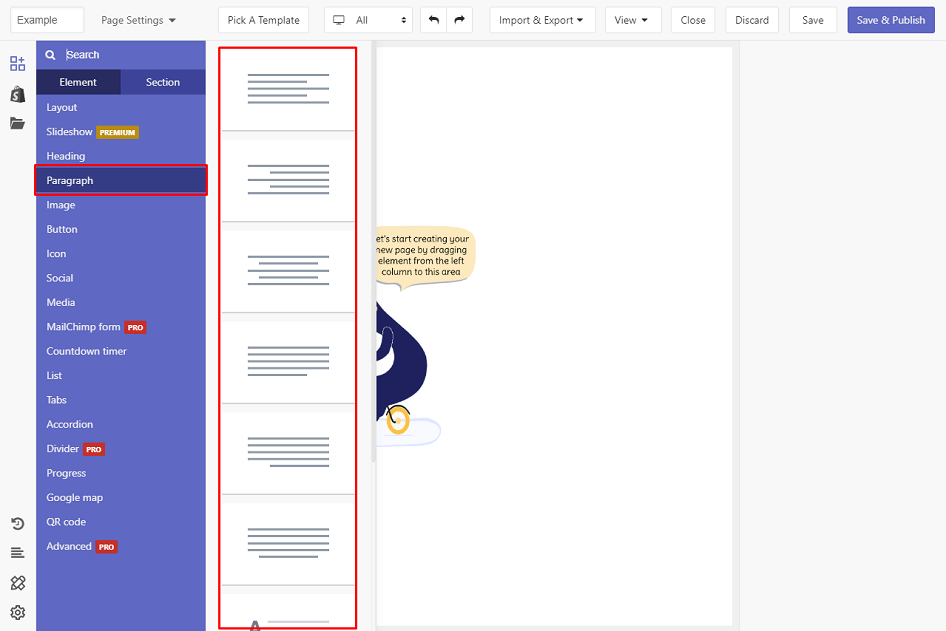
Task: Open the Shopify bag icon in left rail
Action: click(17, 94)
